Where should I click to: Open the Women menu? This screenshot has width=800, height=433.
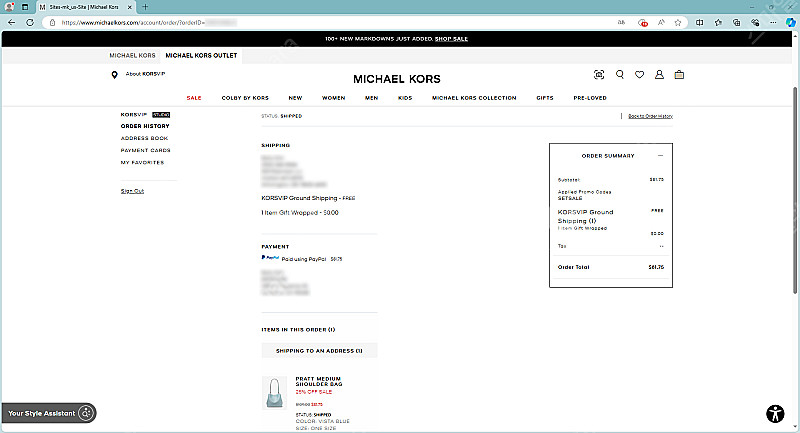pos(334,98)
